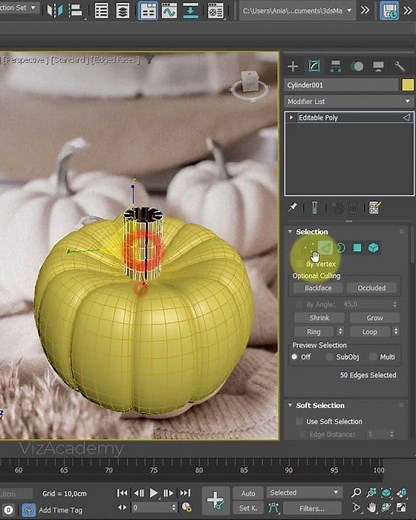Viewport: 416px width, 520px height.
Task: Expand the Editable Poly stack entry
Action: 291,118
